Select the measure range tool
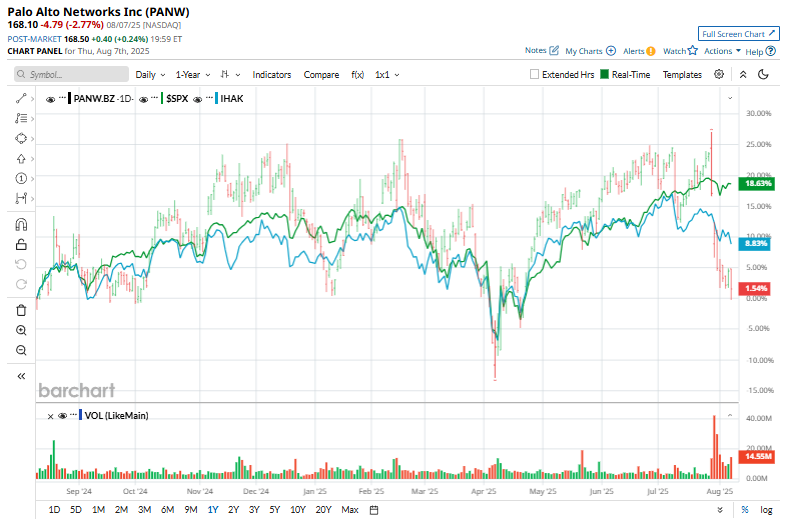This screenshot has width=787, height=527. 21,198
